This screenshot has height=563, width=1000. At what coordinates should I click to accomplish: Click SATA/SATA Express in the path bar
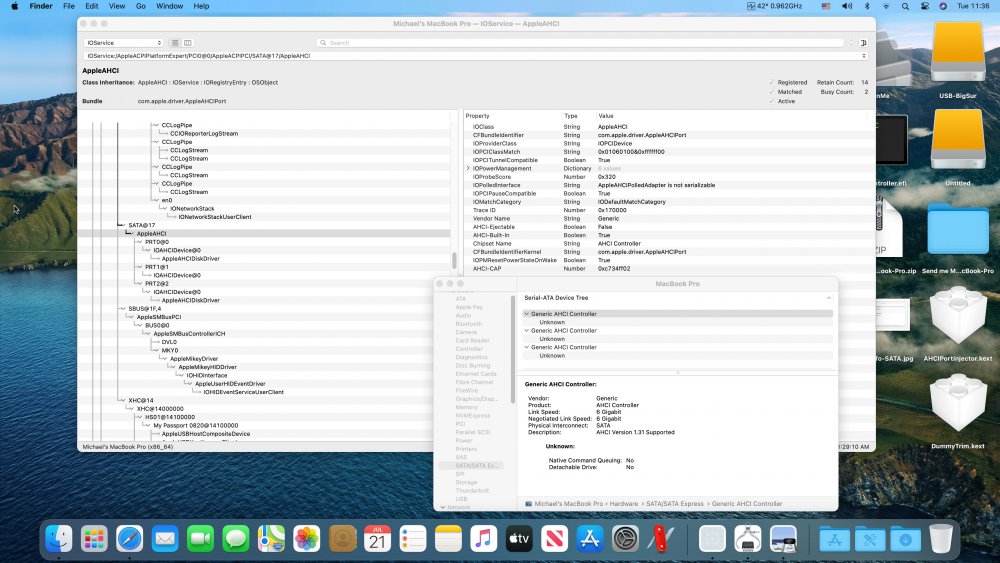(x=675, y=504)
